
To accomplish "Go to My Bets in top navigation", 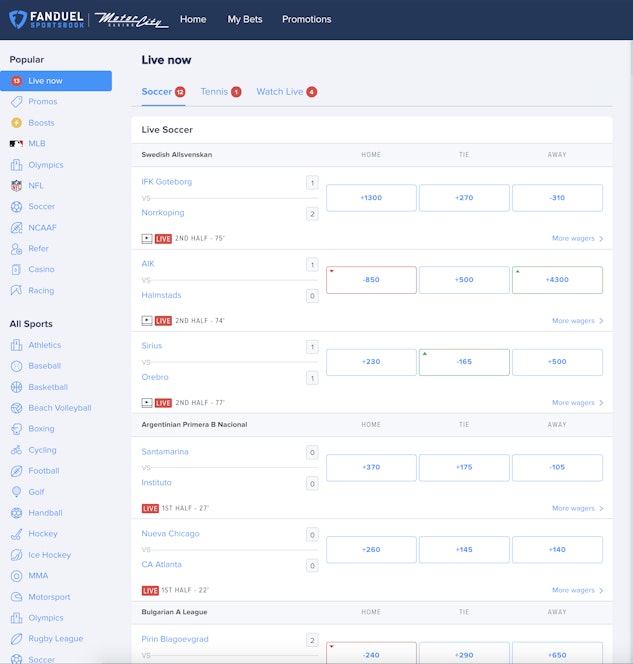I will click(x=244, y=19).
